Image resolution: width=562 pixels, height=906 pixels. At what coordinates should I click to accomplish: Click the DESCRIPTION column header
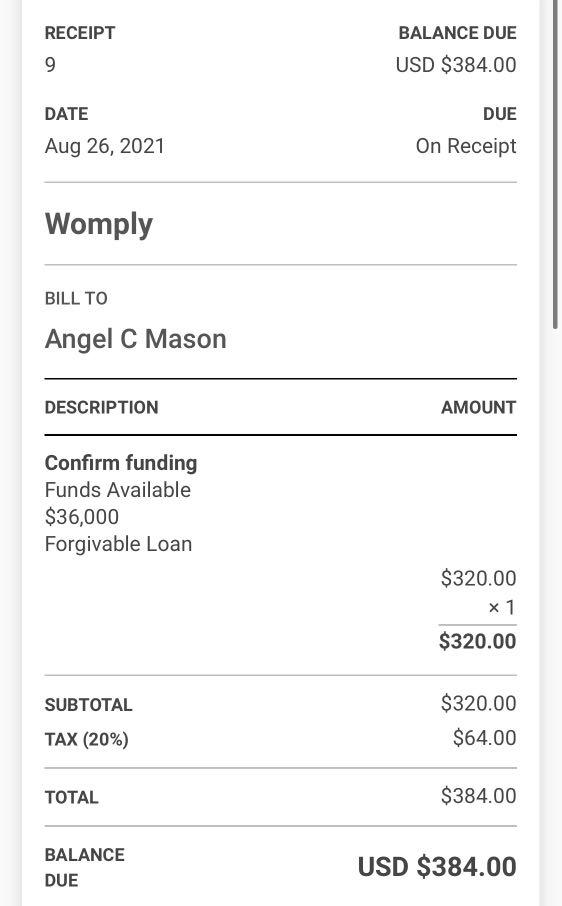click(102, 407)
